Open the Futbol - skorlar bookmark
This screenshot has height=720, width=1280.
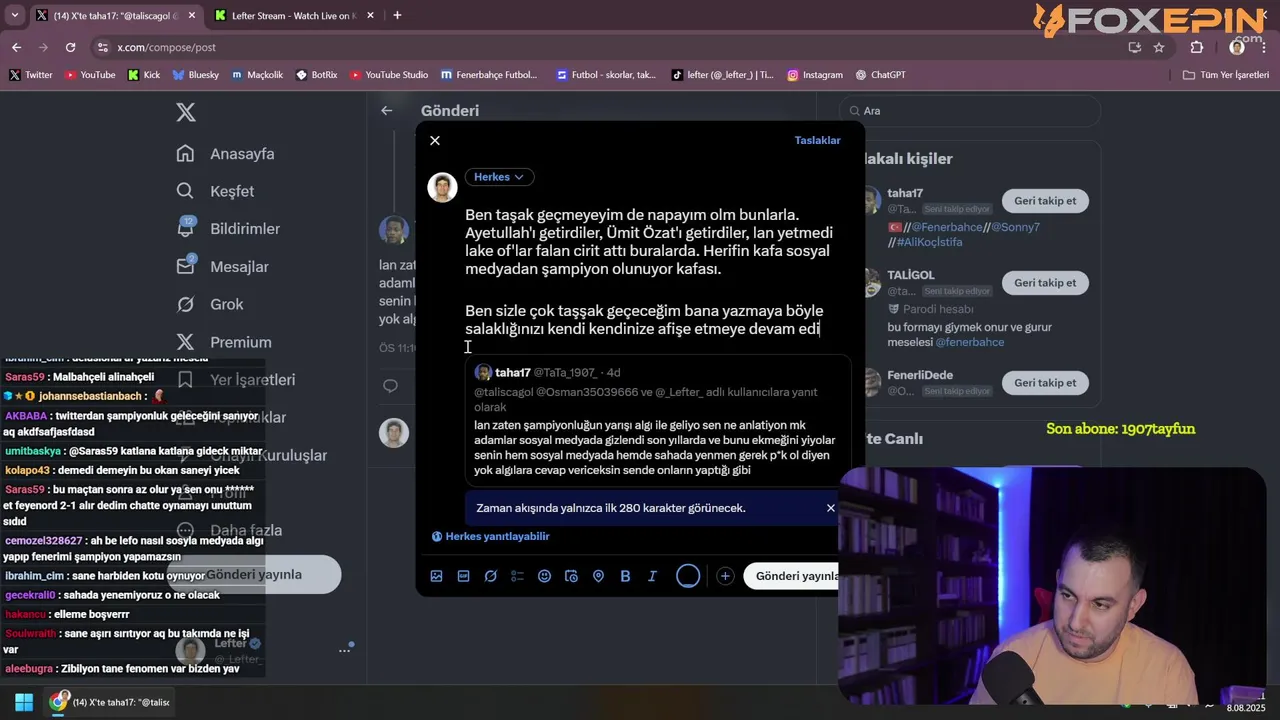click(x=606, y=75)
